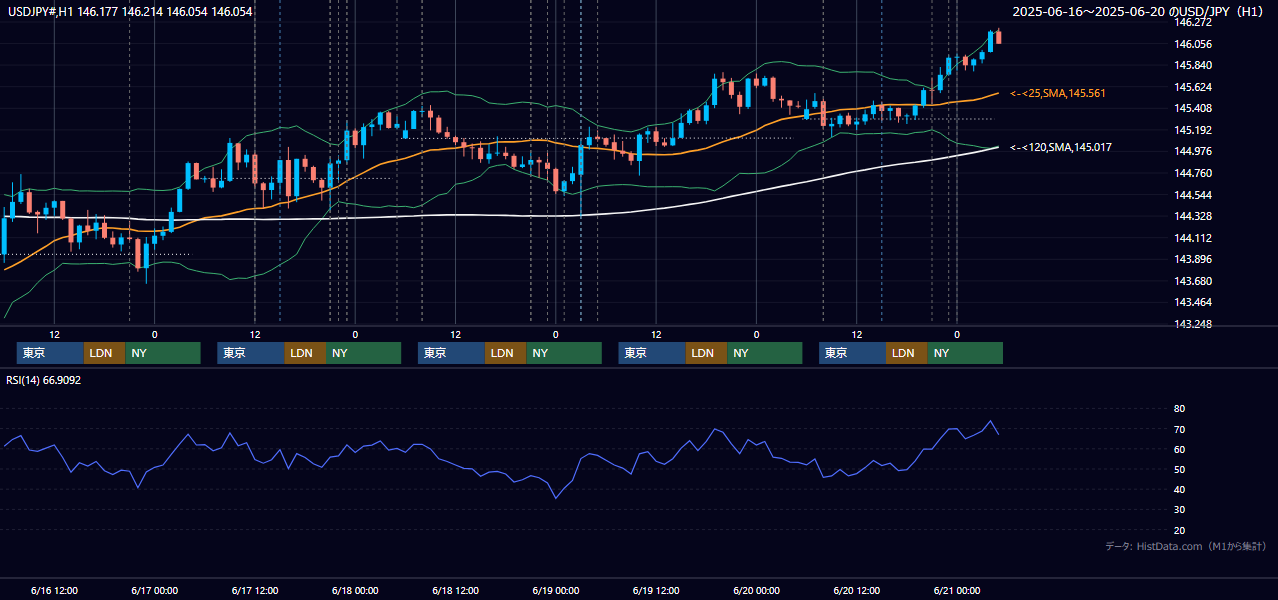The height and width of the screenshot is (600, 1278).
Task: Click the 144.760 price axis label
Action: [x=1193, y=173]
